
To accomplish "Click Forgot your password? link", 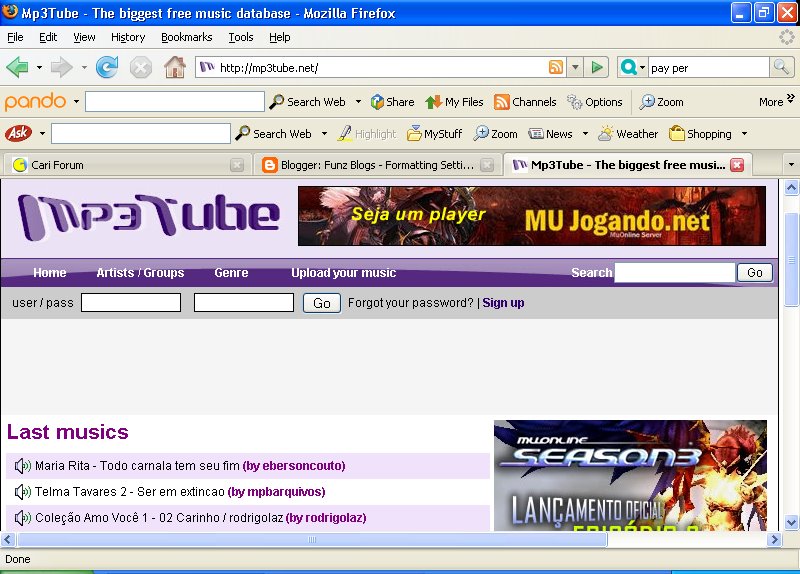I will pyautogui.click(x=411, y=303).
